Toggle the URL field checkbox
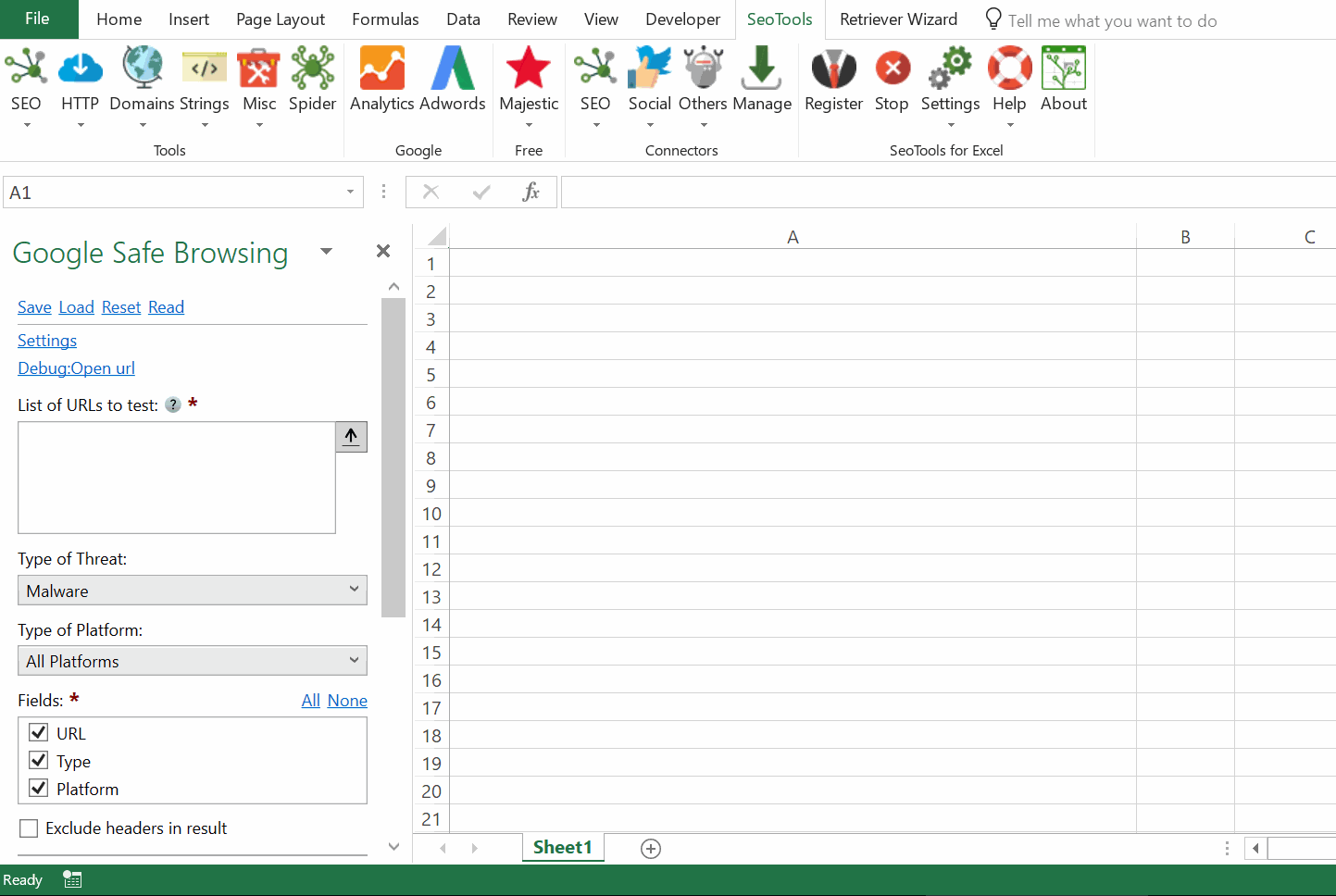 pyautogui.click(x=39, y=733)
